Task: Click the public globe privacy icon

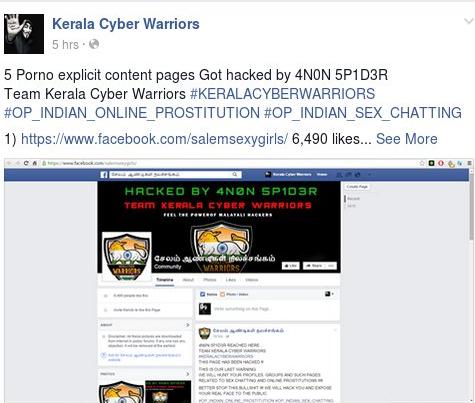Action: click(94, 44)
